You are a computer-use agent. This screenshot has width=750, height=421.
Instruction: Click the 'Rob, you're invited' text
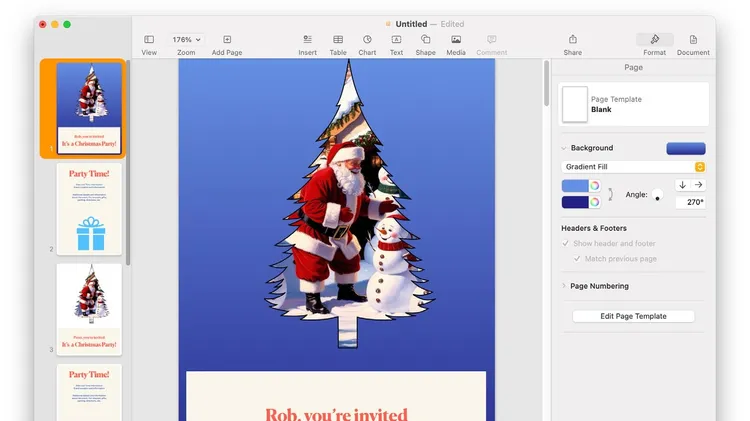pyautogui.click(x=336, y=413)
